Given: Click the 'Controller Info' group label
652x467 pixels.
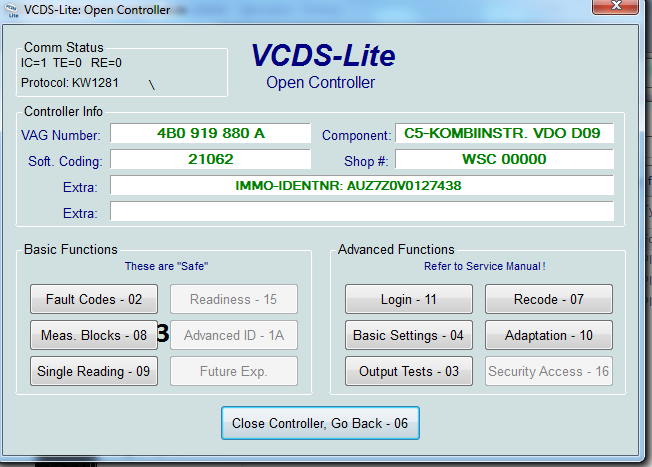Looking at the screenshot, I should [63, 111].
